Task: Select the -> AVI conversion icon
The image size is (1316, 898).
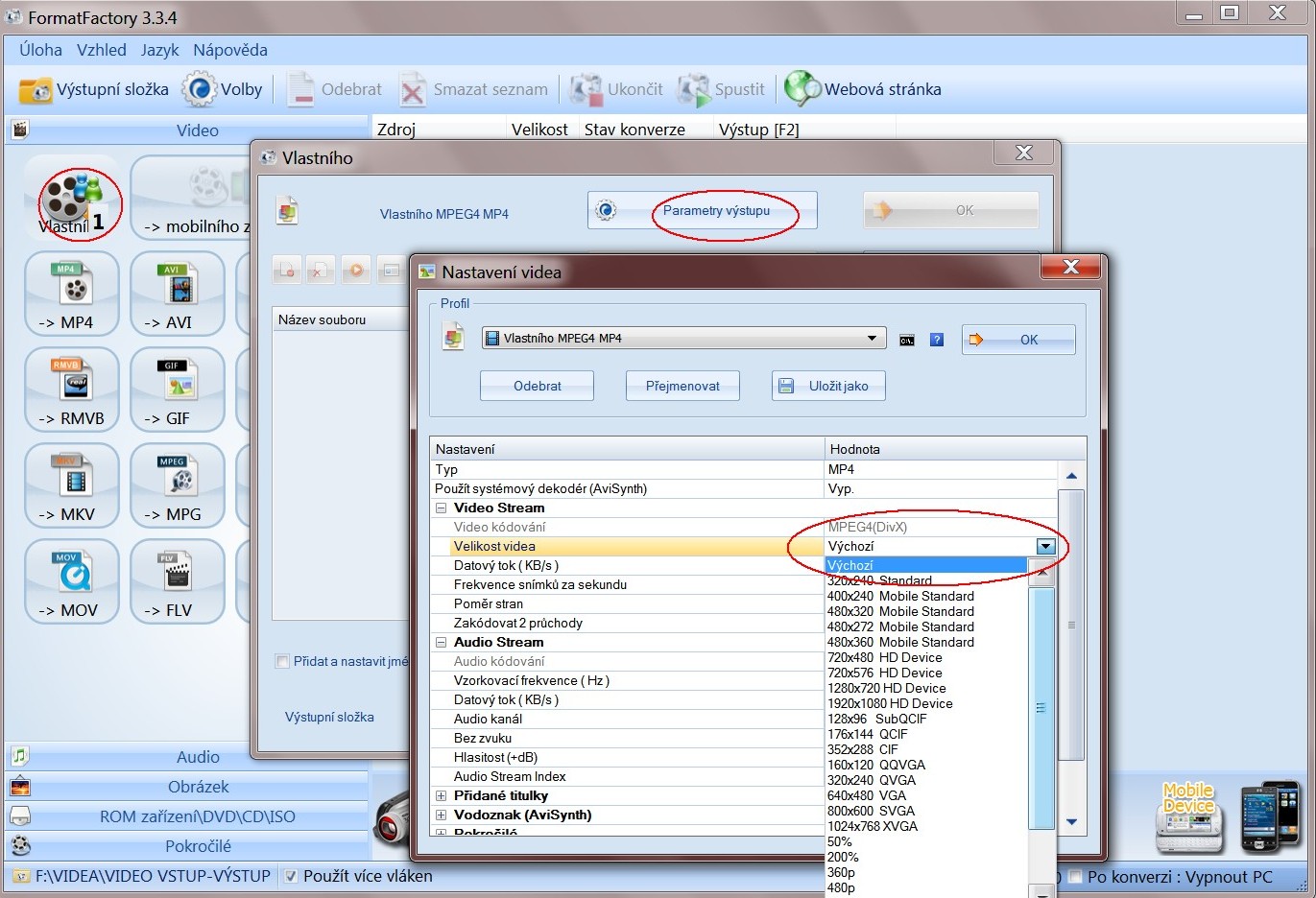Action: (x=178, y=294)
